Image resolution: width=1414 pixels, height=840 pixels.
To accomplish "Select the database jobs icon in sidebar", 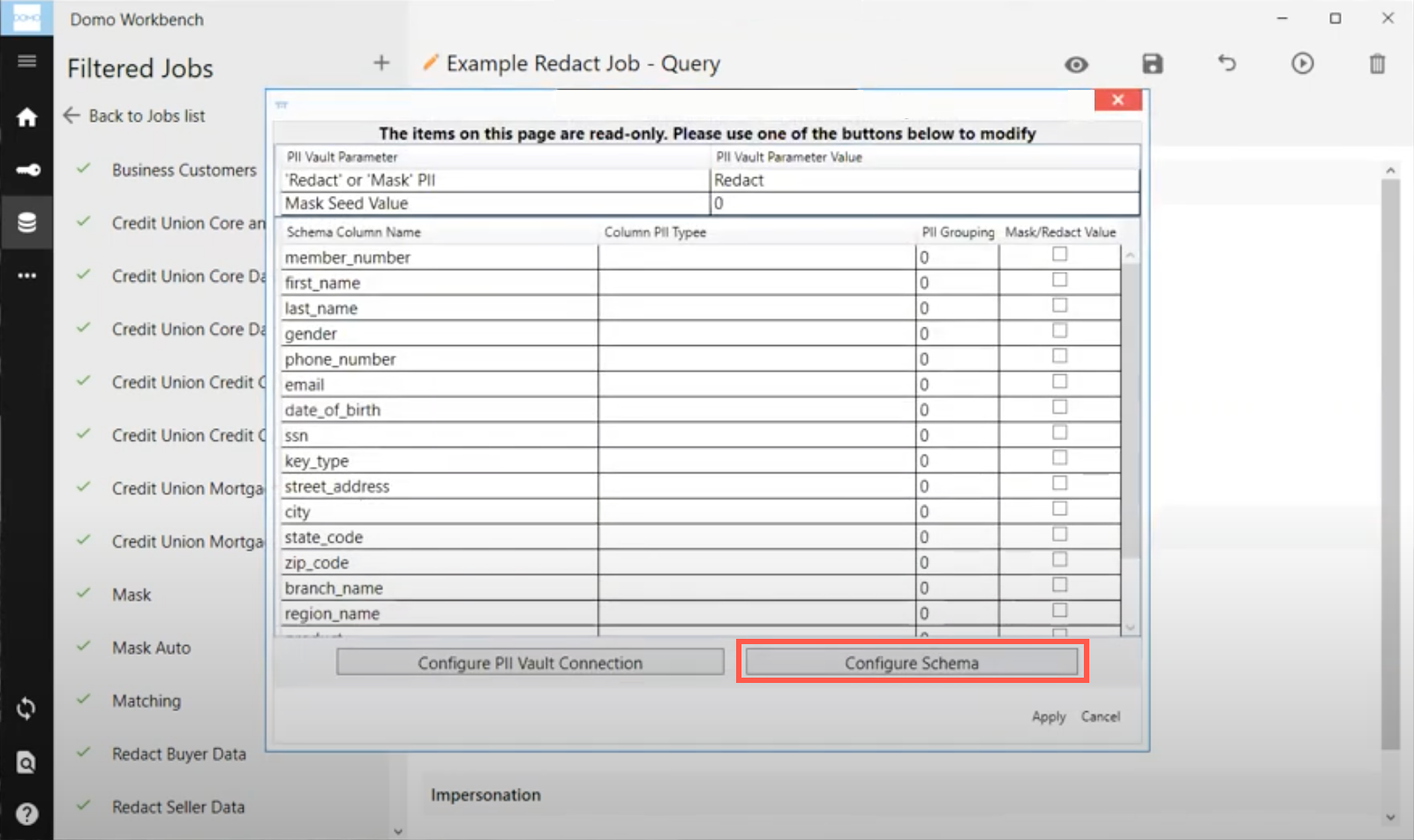I will 26,222.
